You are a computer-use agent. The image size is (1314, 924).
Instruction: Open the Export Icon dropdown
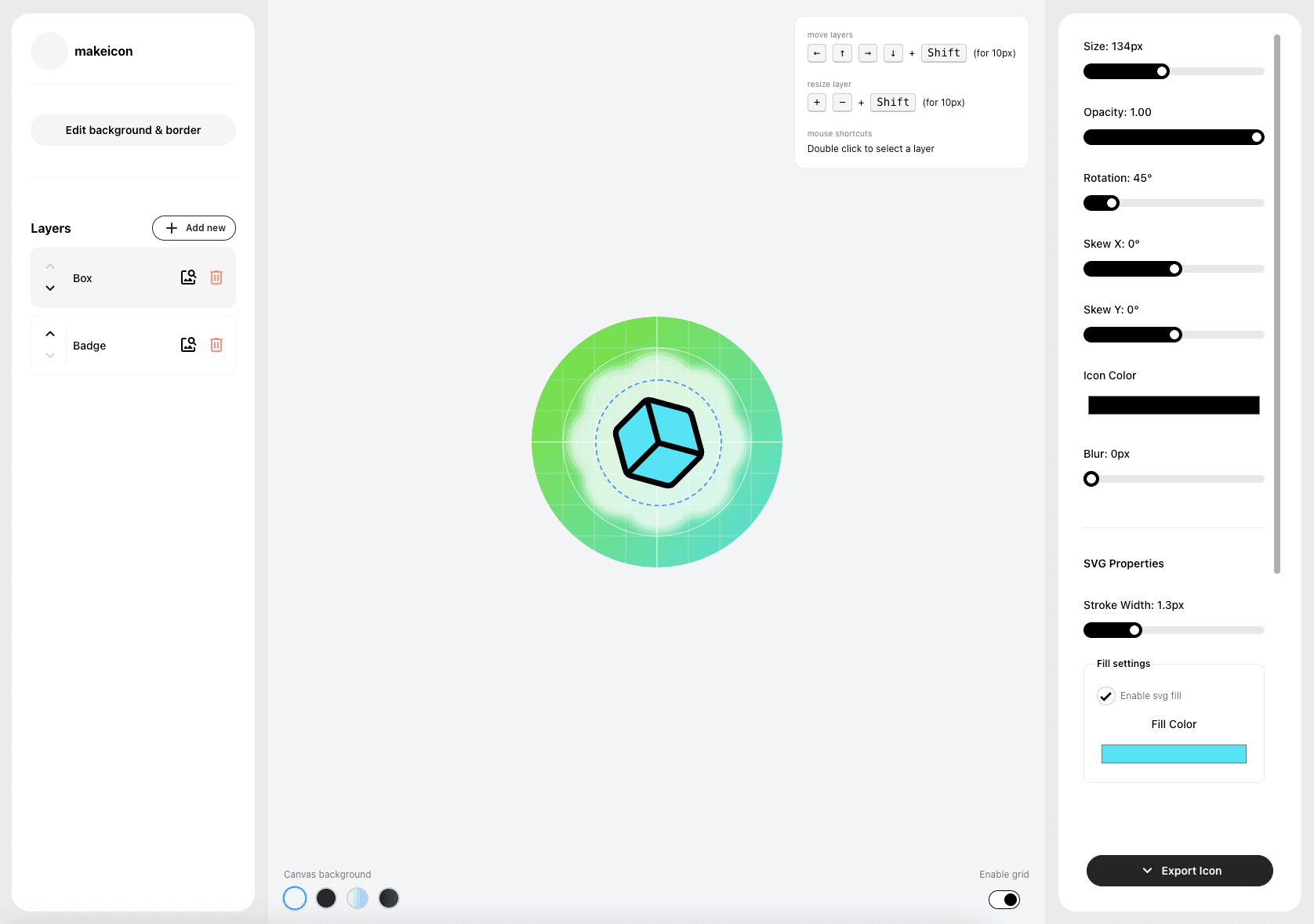tap(1180, 871)
